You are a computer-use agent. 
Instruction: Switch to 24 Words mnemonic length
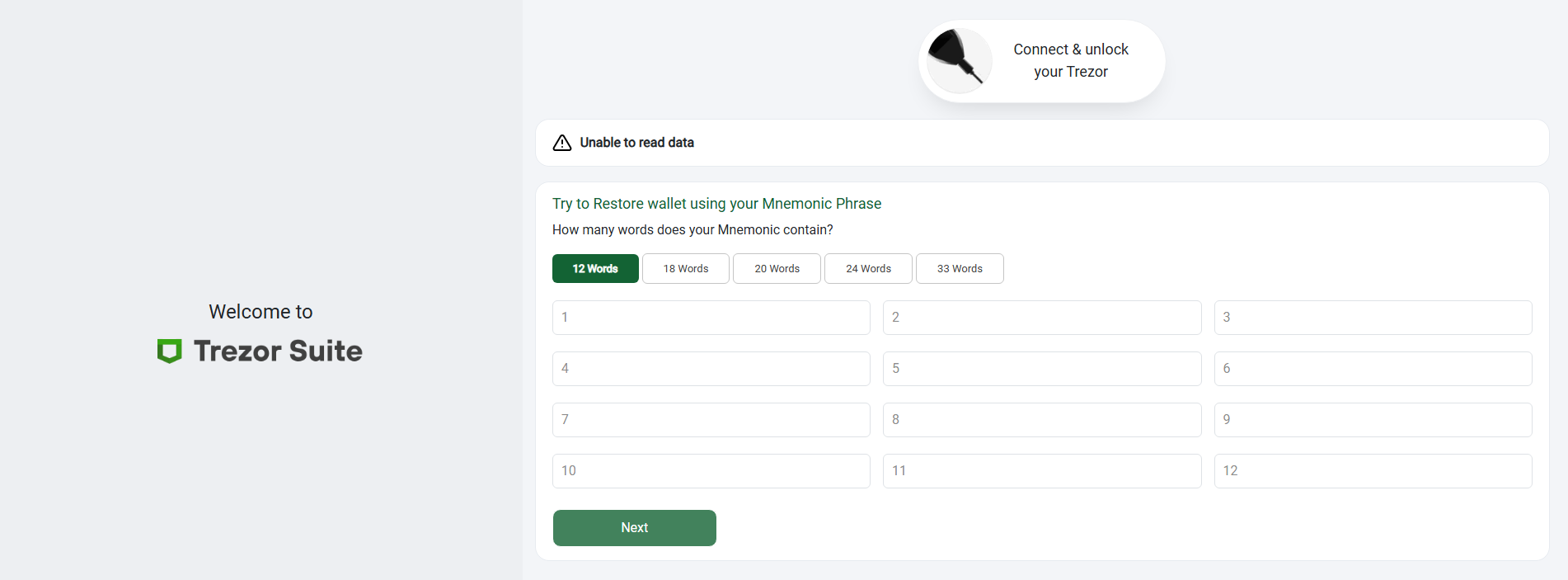tap(868, 269)
